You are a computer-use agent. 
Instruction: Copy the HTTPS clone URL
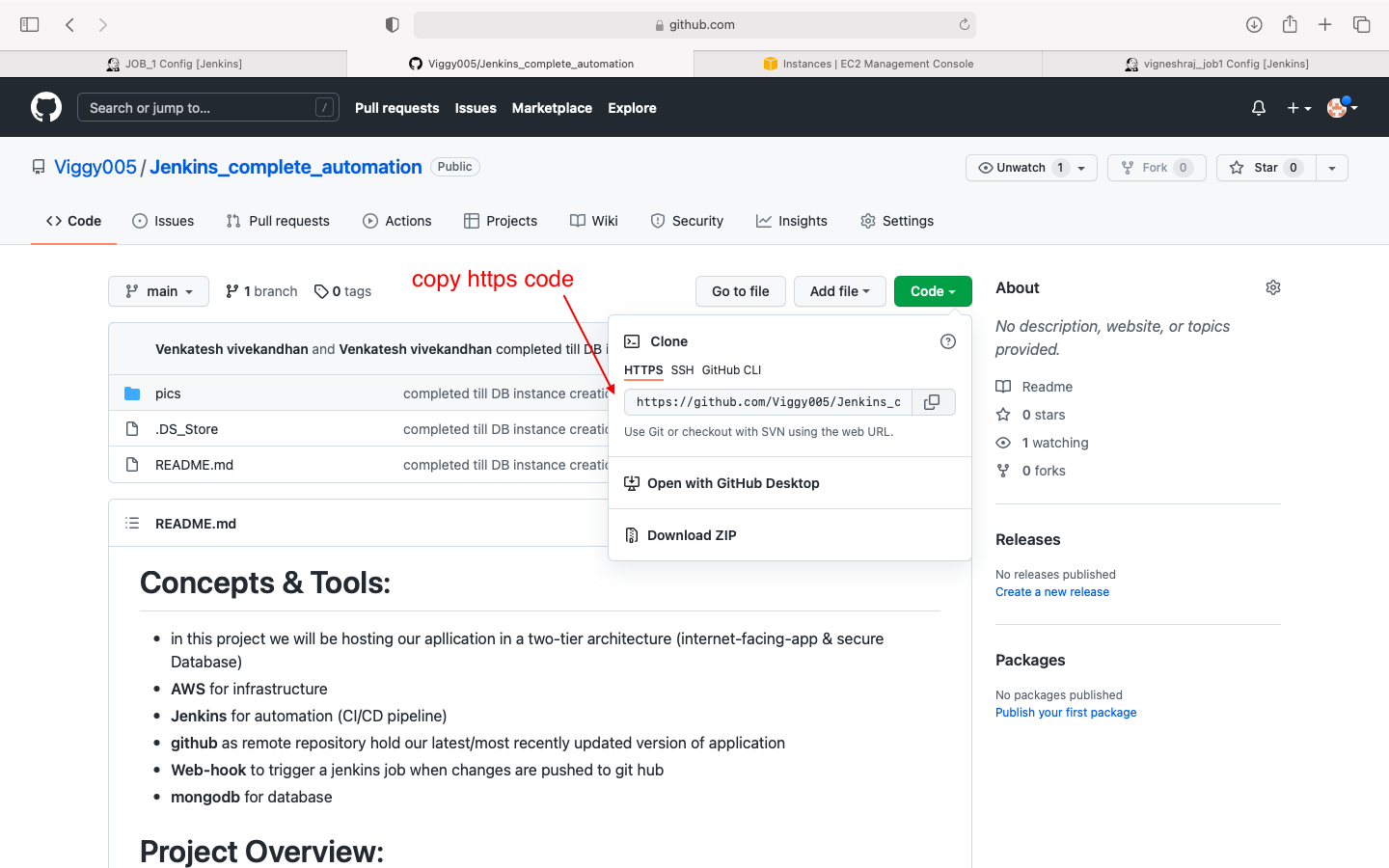933,402
